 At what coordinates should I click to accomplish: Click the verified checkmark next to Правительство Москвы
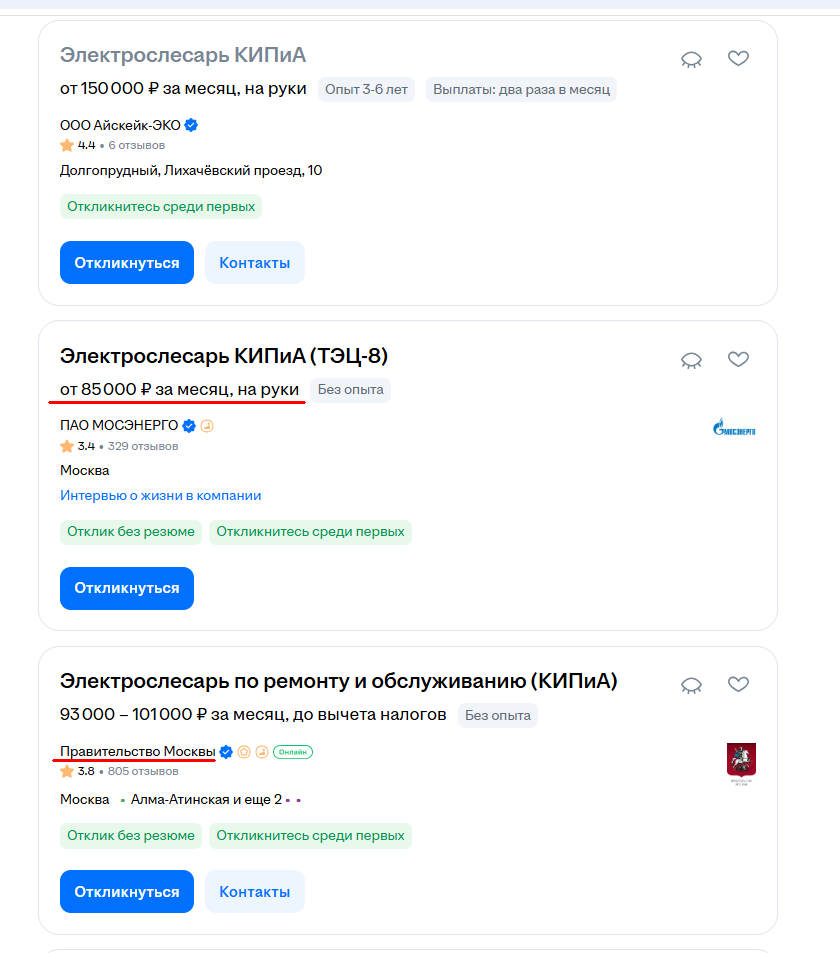(x=226, y=752)
